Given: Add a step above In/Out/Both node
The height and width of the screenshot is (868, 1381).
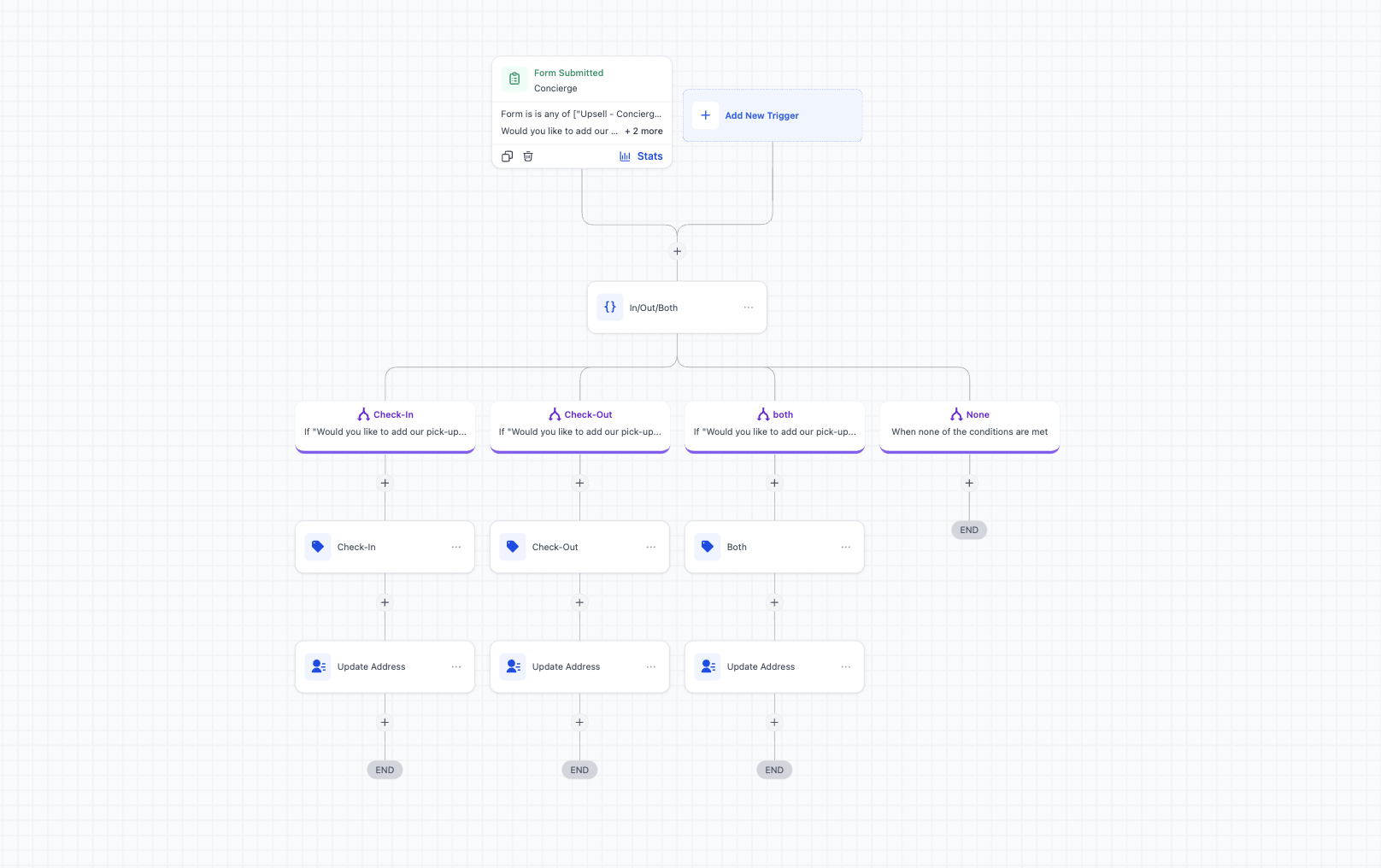Looking at the screenshot, I should click(678, 251).
